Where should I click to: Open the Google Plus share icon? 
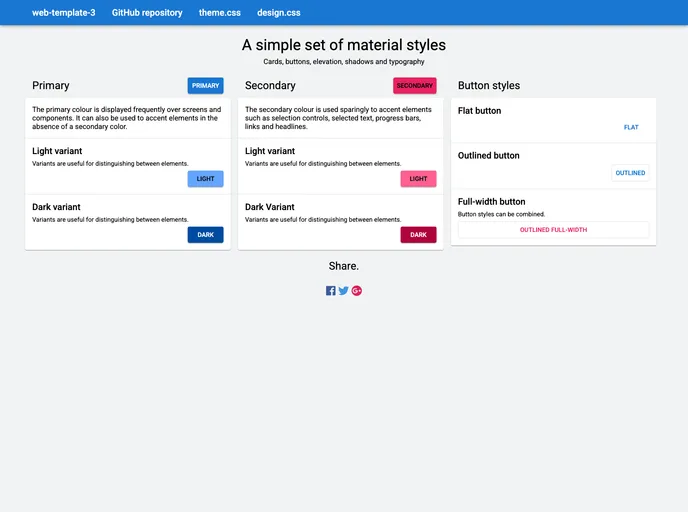[x=357, y=291]
